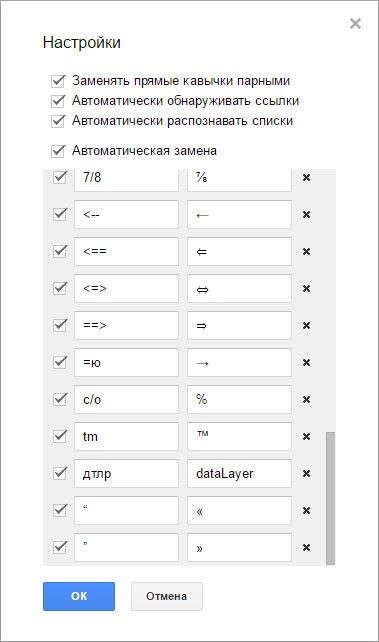Toggle 'Автоматическая замена' checkbox
Screen dimensions: 379x642
(58, 151)
